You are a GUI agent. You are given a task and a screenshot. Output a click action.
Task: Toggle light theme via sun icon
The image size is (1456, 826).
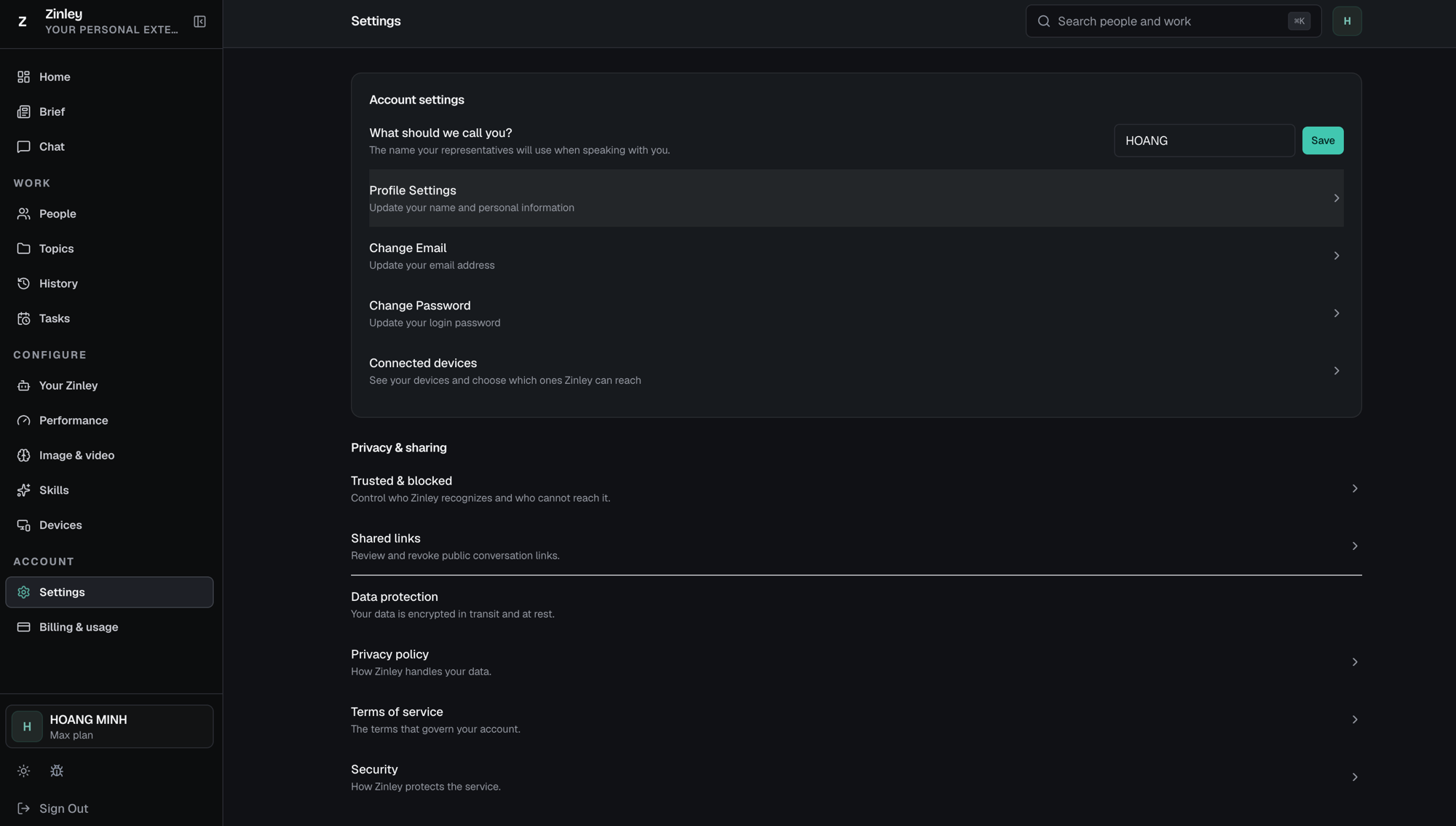(23, 771)
